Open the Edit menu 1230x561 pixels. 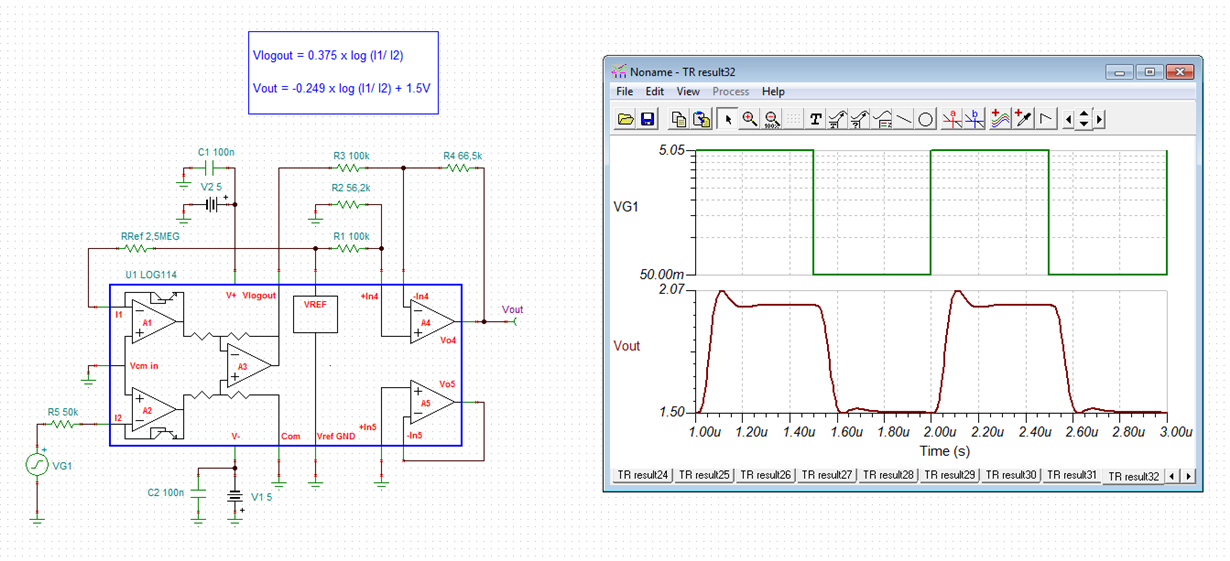tap(655, 91)
